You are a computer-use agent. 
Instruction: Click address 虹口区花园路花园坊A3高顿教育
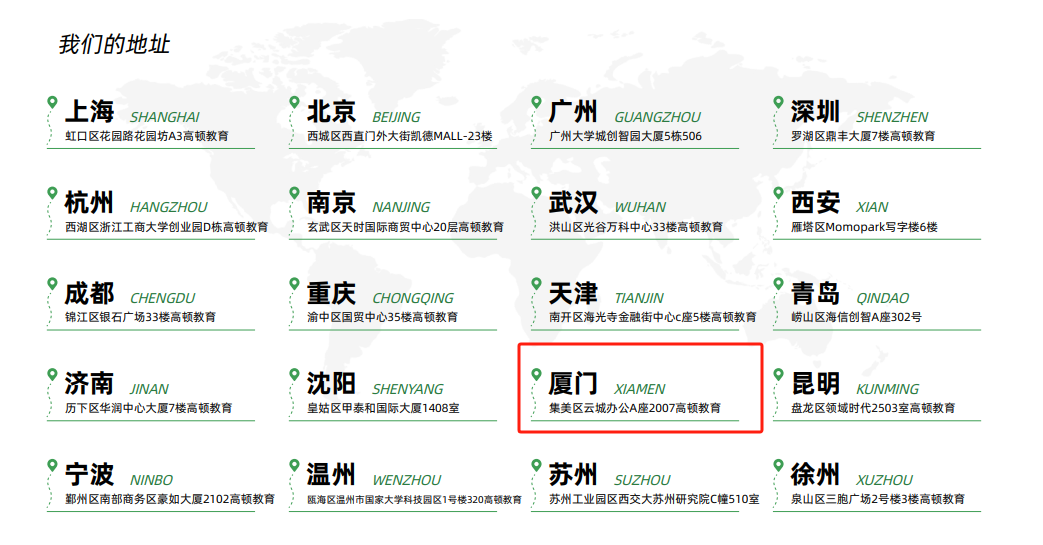click(x=146, y=136)
